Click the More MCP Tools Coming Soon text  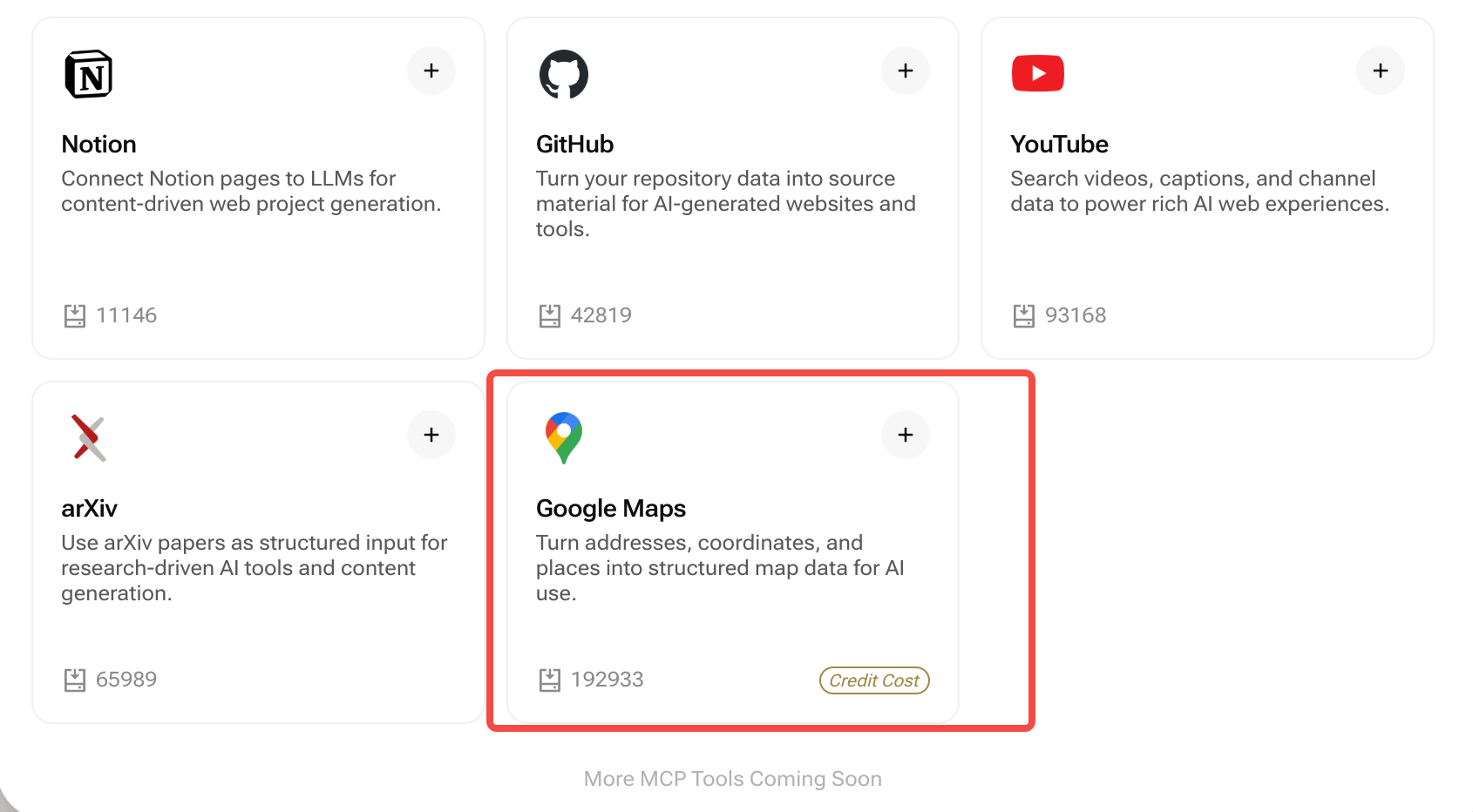[732, 779]
